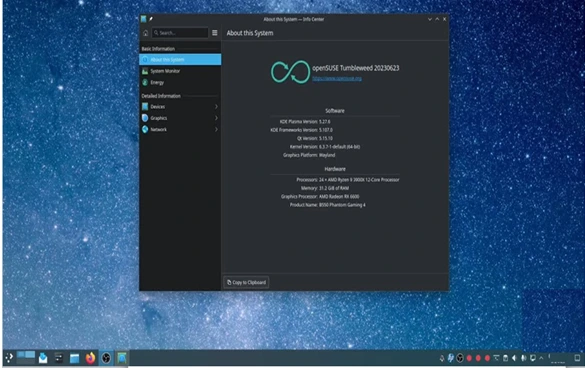Click the Software section heading

point(335,111)
